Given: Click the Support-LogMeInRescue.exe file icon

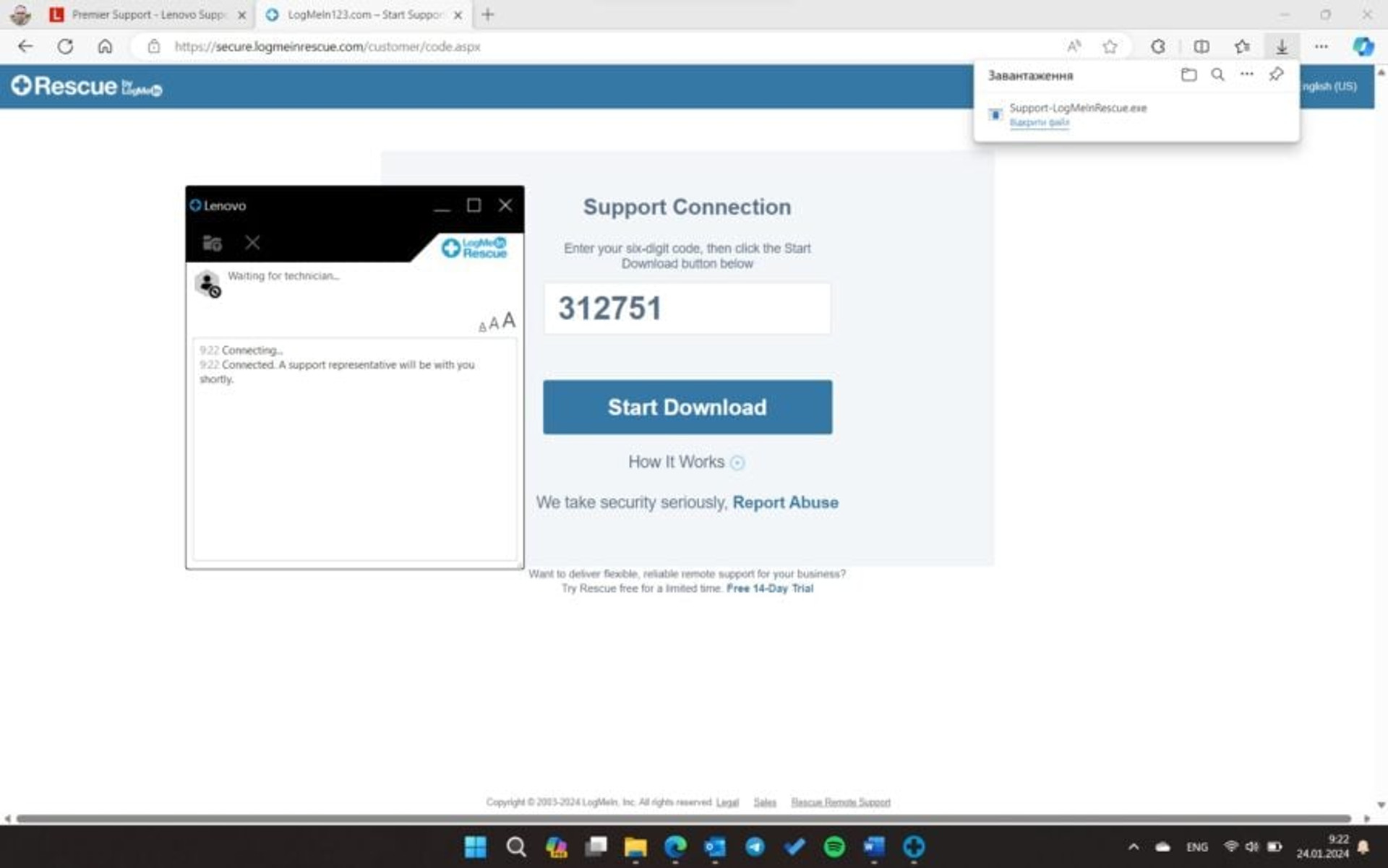Looking at the screenshot, I should pos(995,114).
